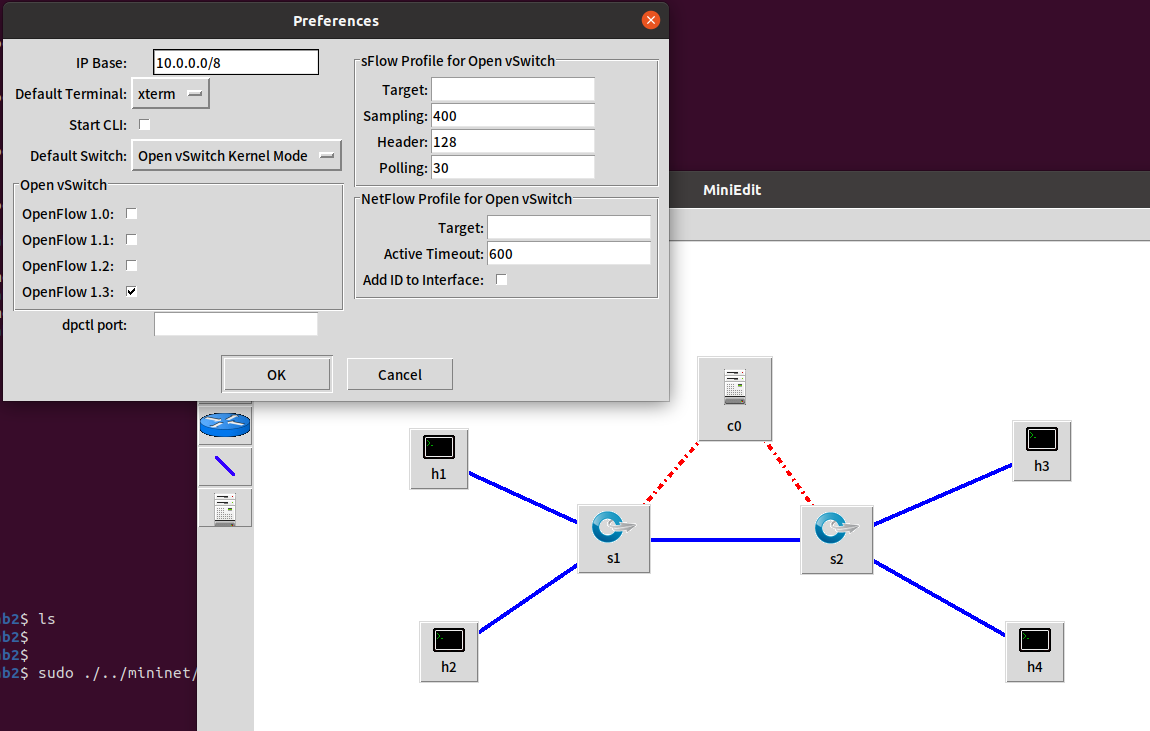Click host h2 node on canvas
Viewport: 1150px width, 731px height.
(449, 652)
